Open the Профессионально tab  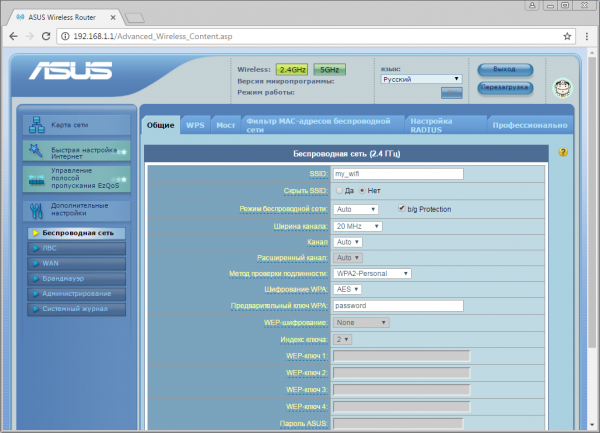pos(530,125)
